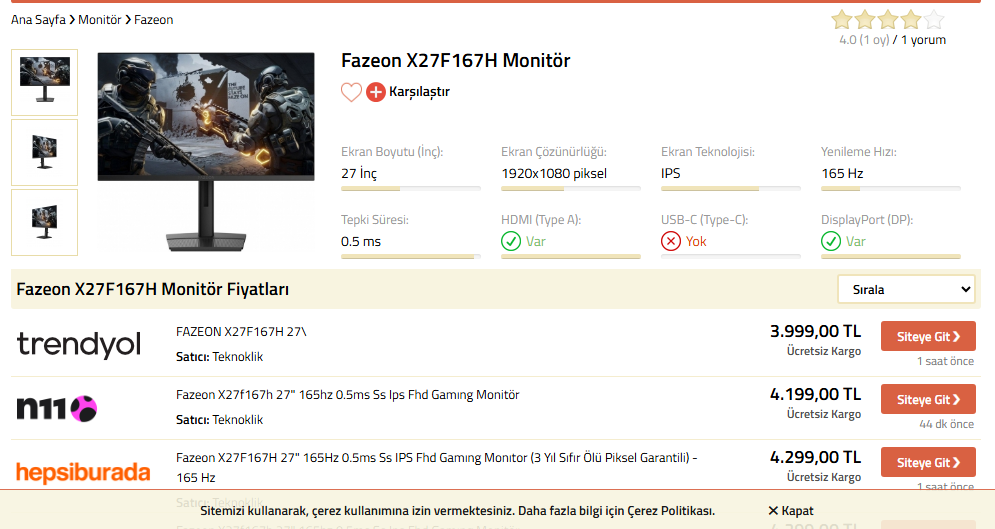Screen dimensions: 995x529
Task: Click Siteye Git for Hepsiburada offer
Action: coord(928,463)
